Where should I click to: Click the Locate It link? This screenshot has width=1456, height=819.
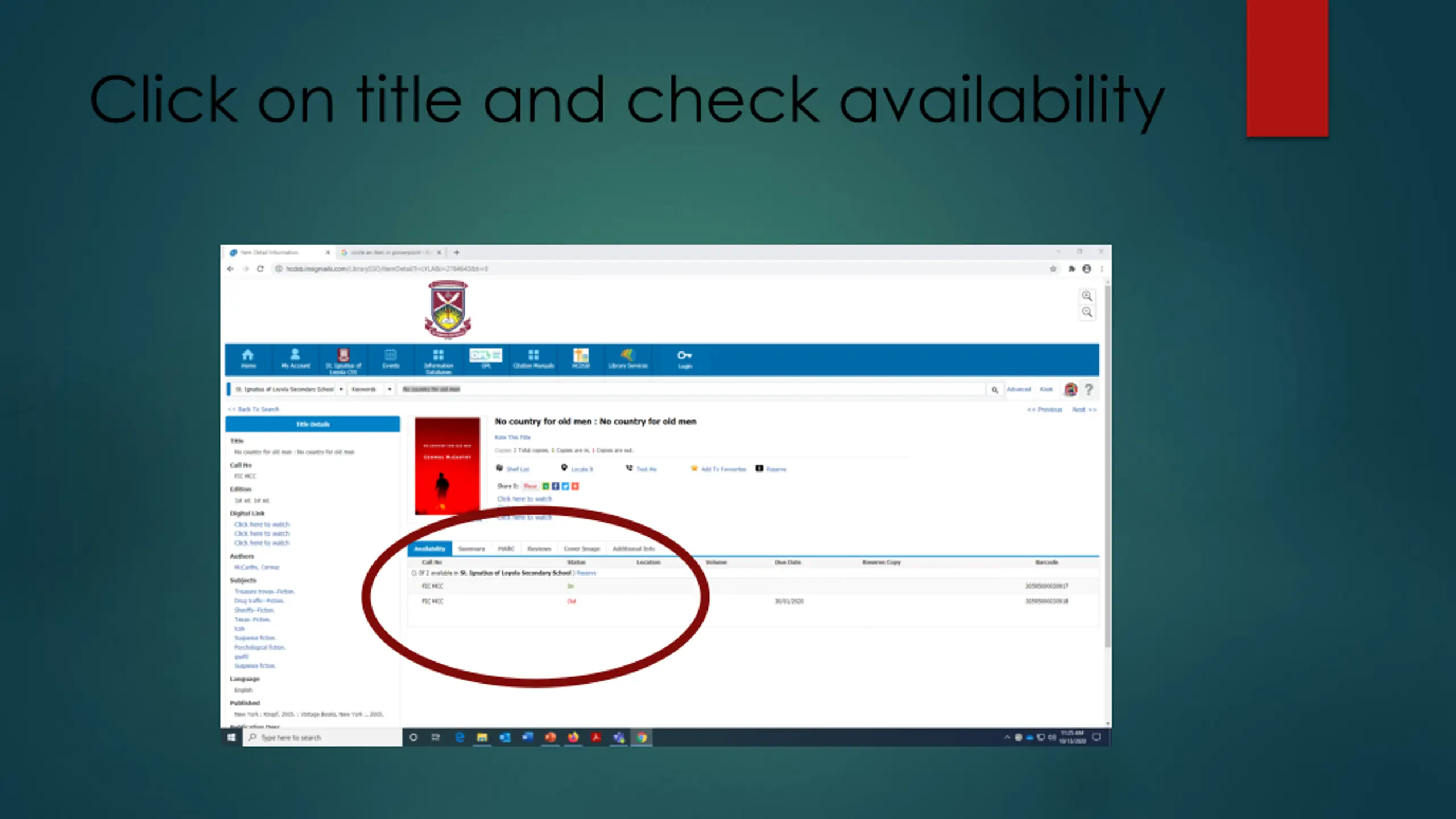pos(581,469)
